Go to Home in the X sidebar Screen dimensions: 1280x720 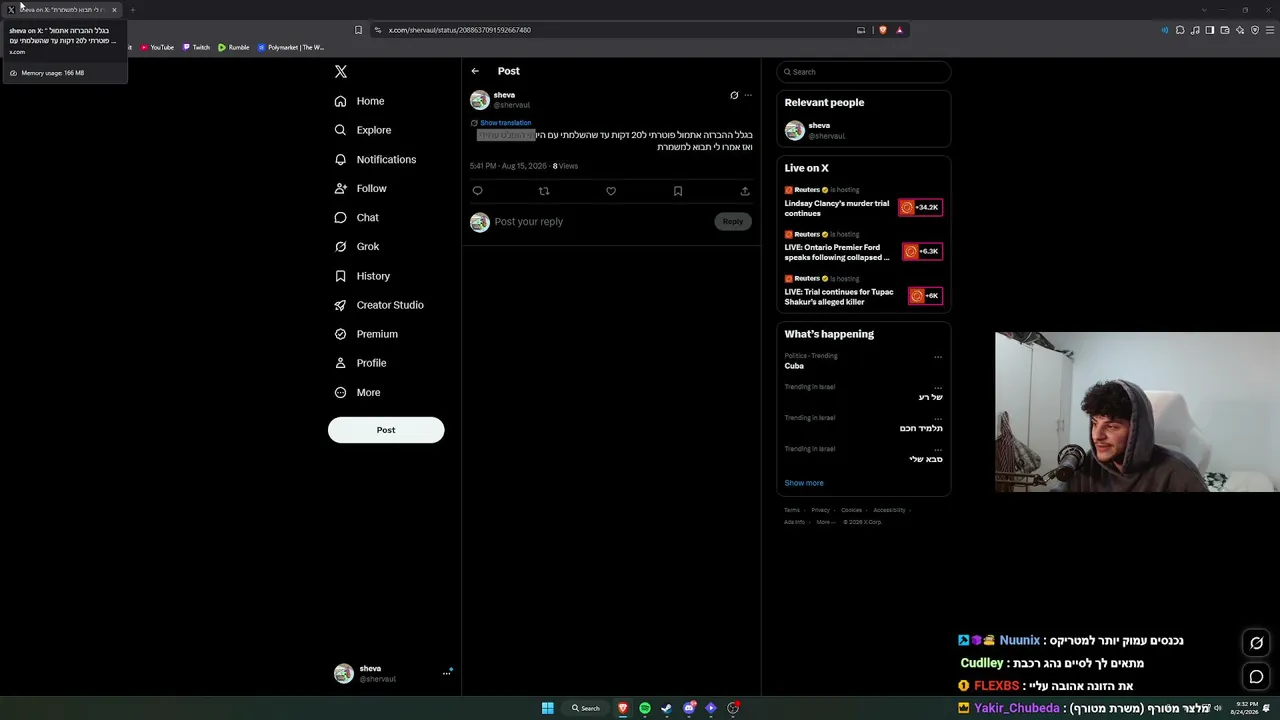tap(360, 101)
